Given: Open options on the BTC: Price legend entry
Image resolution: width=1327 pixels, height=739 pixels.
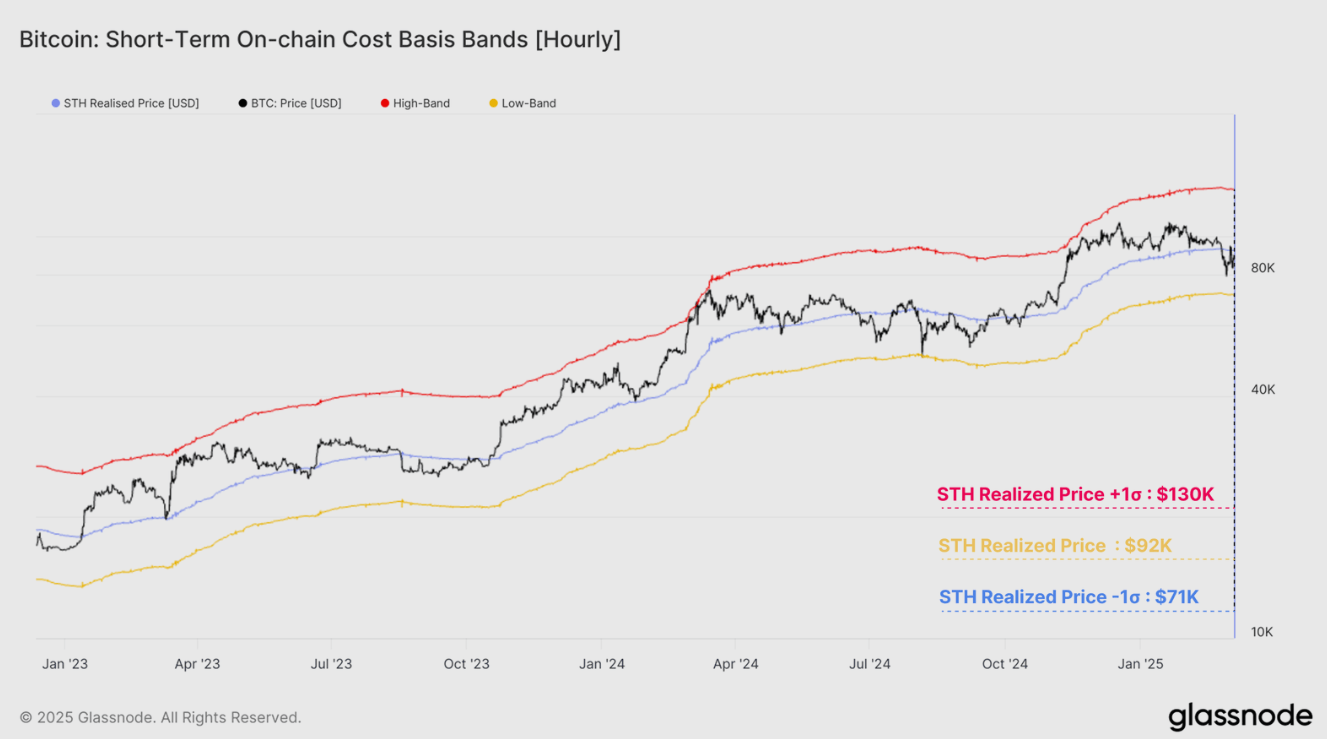Looking at the screenshot, I should coord(296,103).
